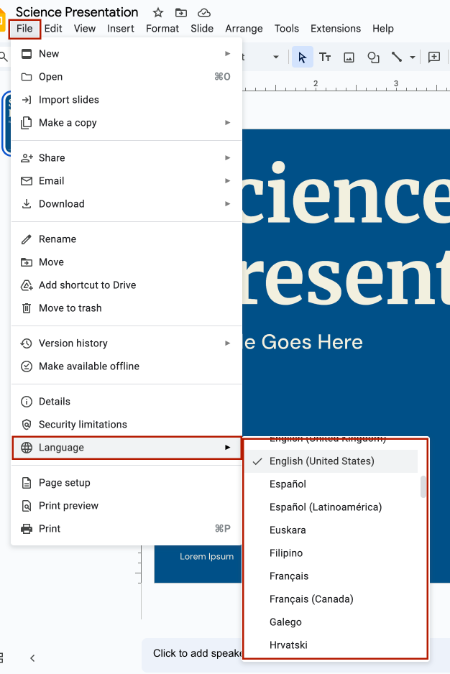The height and width of the screenshot is (674, 450).
Task: Choose the text box tool
Action: click(325, 57)
